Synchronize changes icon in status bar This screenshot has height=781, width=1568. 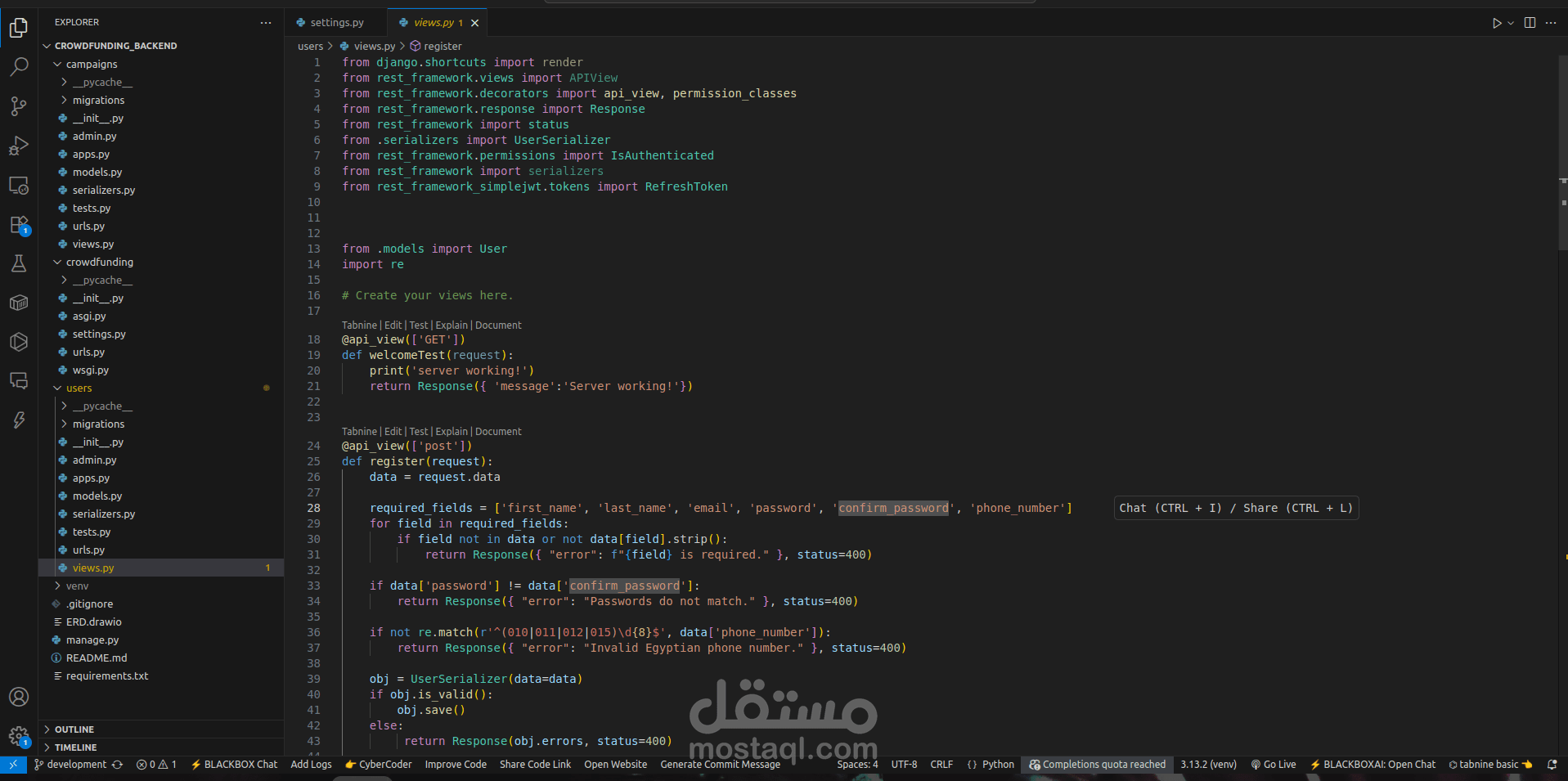click(x=118, y=765)
